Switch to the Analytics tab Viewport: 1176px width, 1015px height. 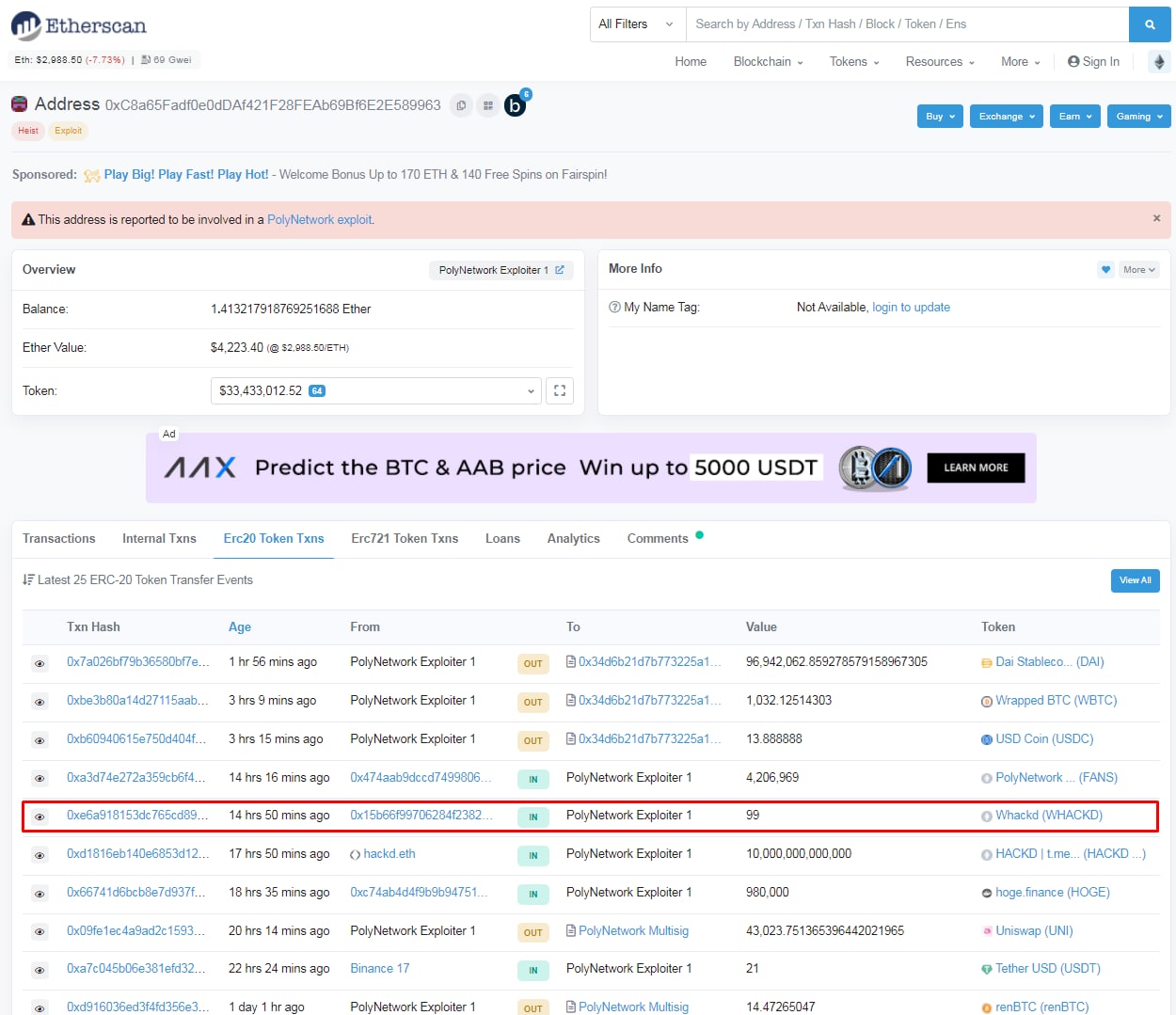[x=573, y=538]
